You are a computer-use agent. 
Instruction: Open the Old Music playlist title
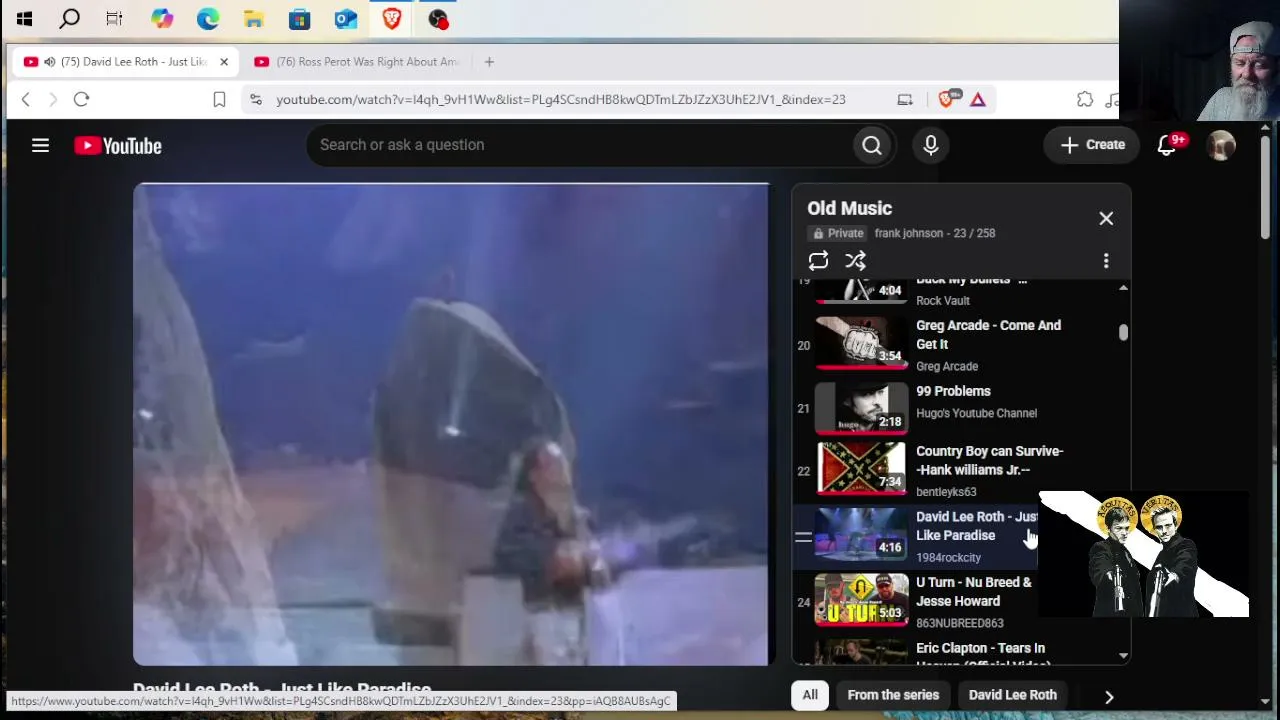click(x=850, y=208)
